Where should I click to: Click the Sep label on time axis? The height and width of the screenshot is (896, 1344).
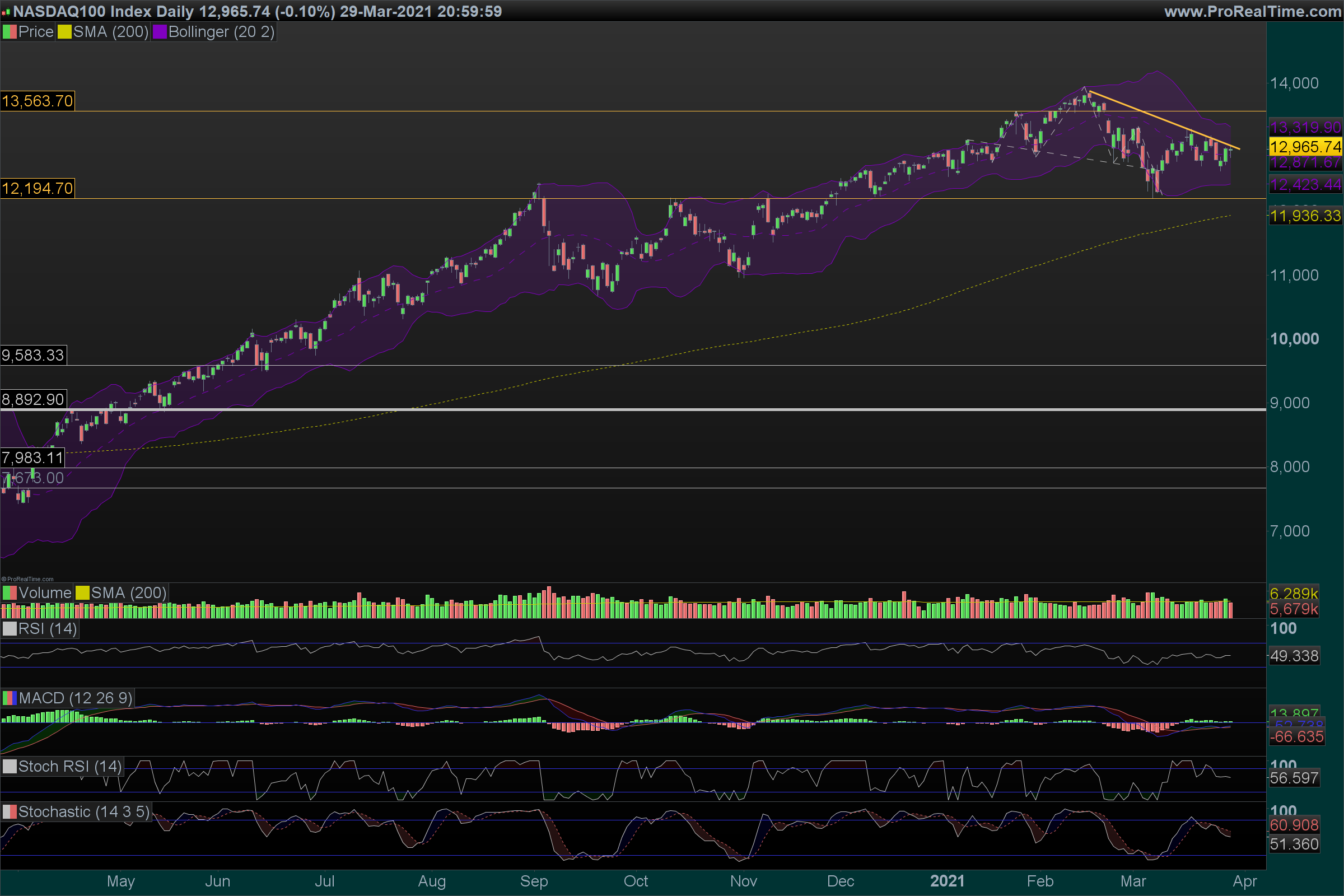(x=534, y=881)
